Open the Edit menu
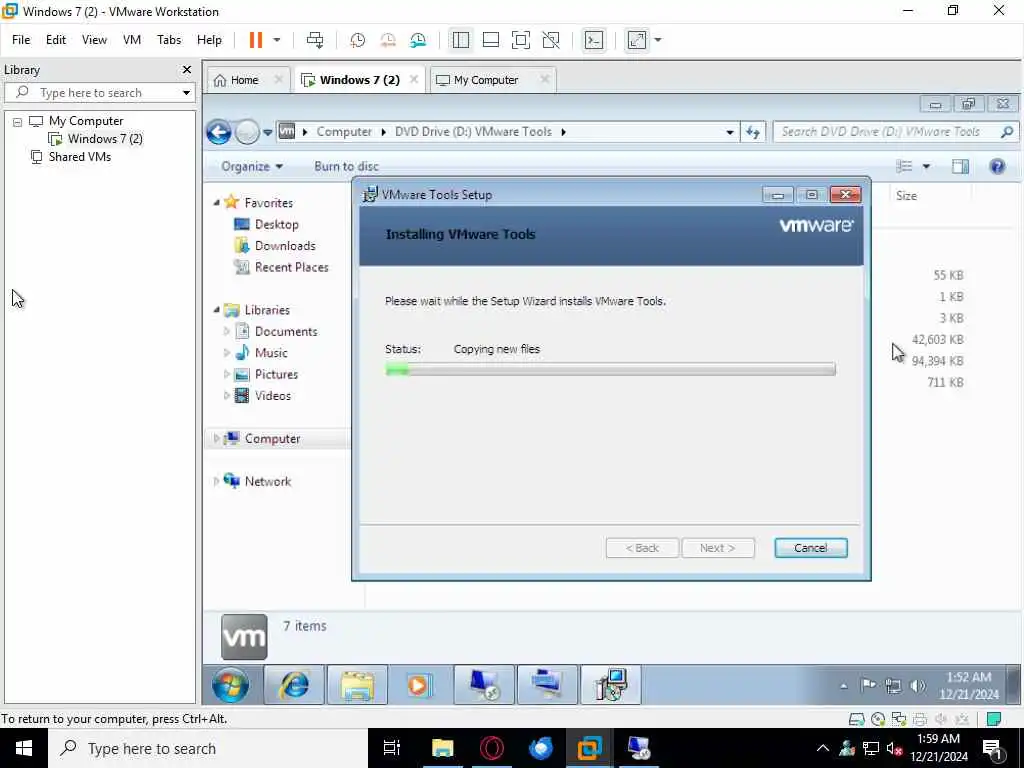This screenshot has width=1024, height=768. (56, 40)
